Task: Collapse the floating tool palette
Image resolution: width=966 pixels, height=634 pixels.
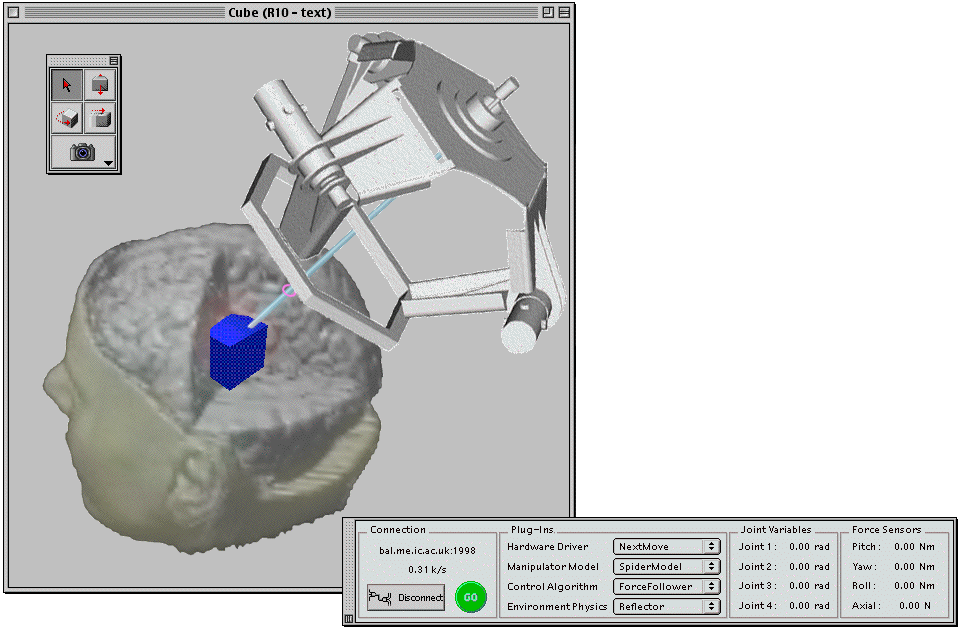Action: [113, 61]
